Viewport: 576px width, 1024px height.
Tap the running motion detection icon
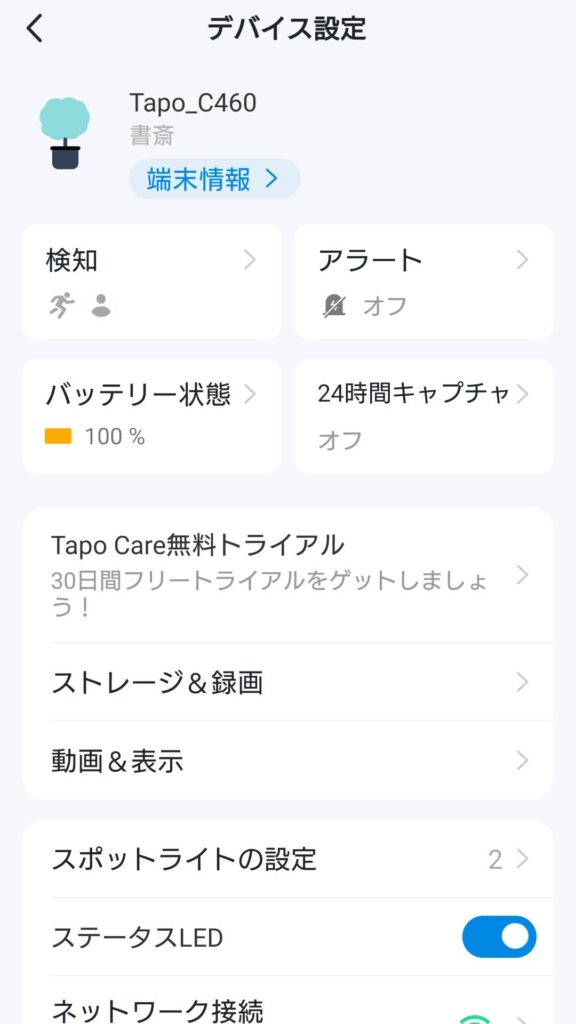[x=62, y=305]
